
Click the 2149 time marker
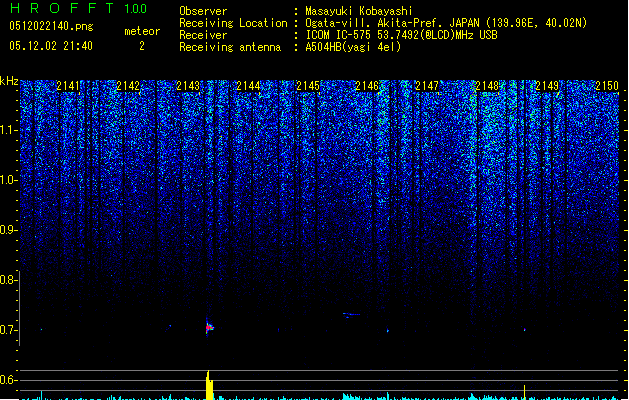(547, 86)
